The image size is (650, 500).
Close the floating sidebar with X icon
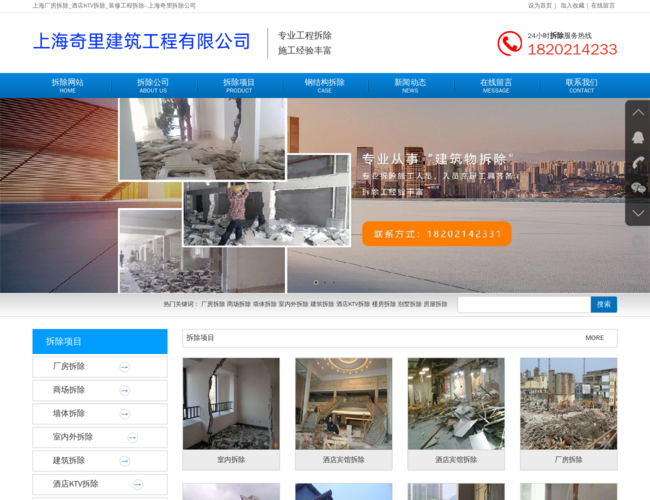point(638,242)
